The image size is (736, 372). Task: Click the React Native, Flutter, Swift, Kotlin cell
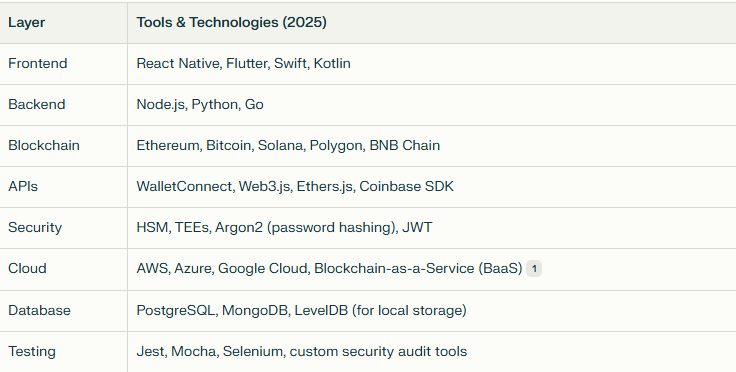(x=244, y=63)
